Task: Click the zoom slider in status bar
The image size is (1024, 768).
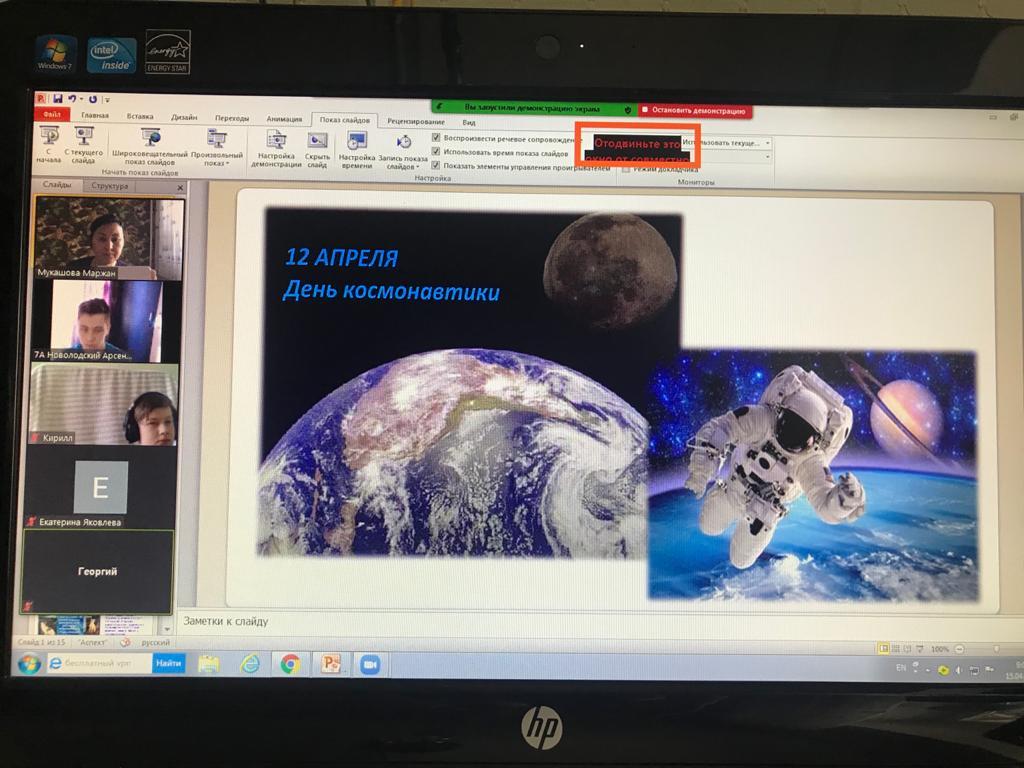Action: point(995,649)
